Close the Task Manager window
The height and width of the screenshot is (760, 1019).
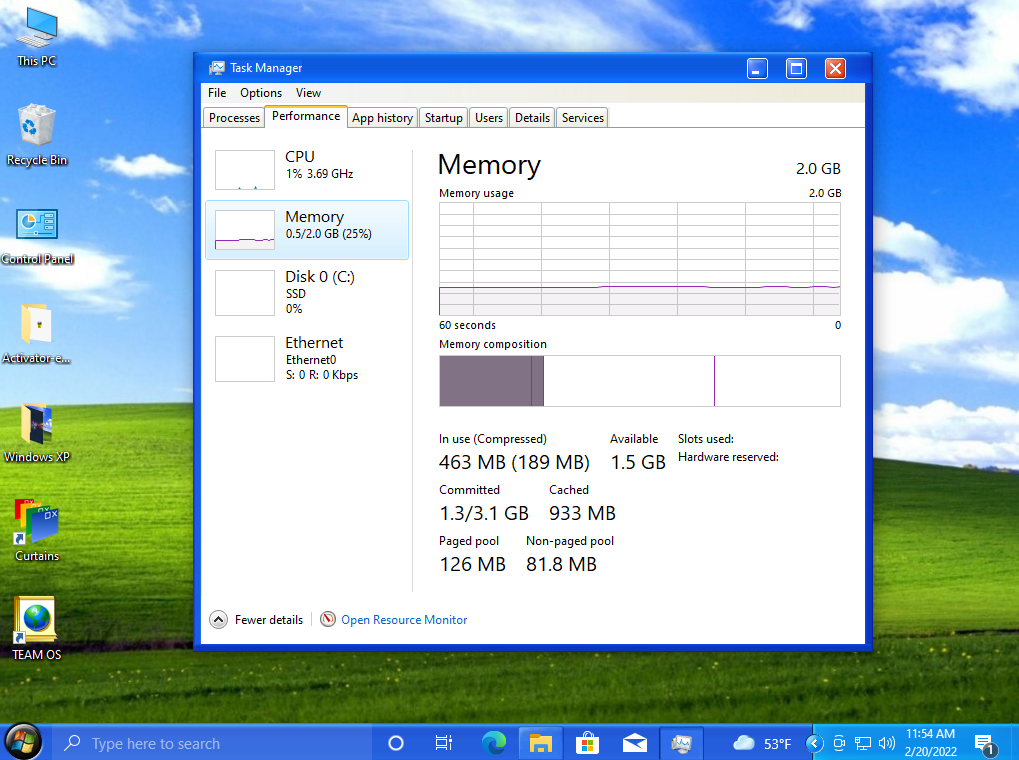[835, 68]
